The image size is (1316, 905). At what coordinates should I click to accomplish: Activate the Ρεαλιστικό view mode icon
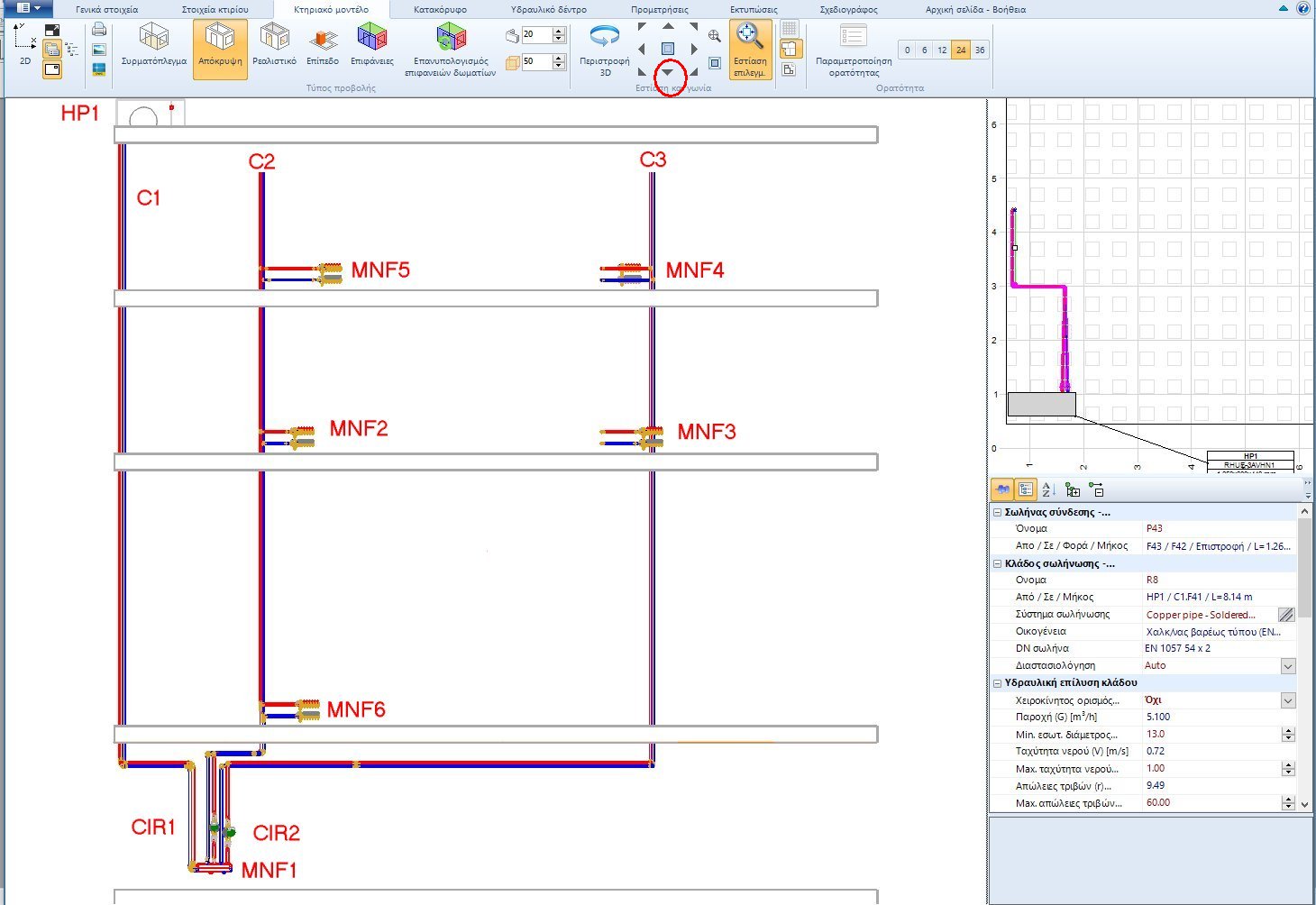coord(275,42)
